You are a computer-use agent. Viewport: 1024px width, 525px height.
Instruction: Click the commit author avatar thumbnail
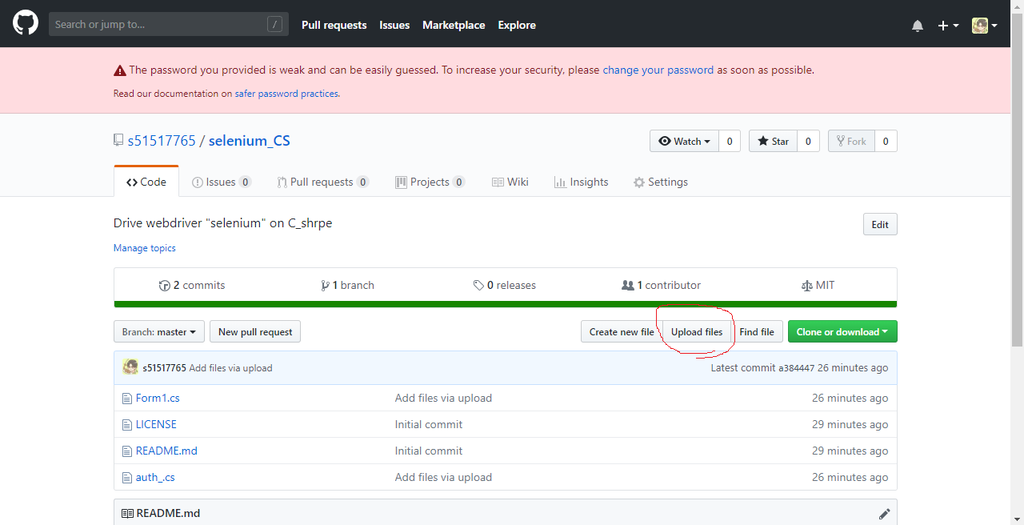130,367
